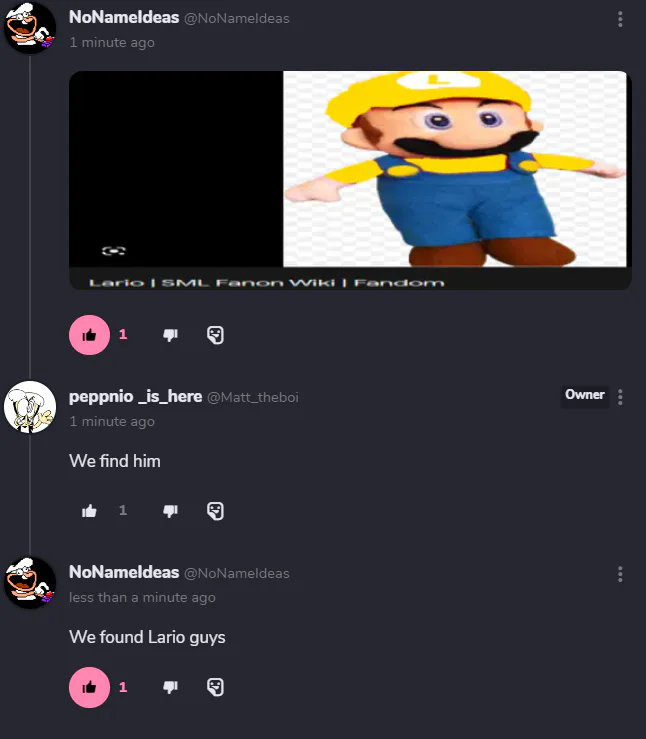The image size is (646, 739).
Task: Like the 'We find him' comment
Action: (90, 511)
